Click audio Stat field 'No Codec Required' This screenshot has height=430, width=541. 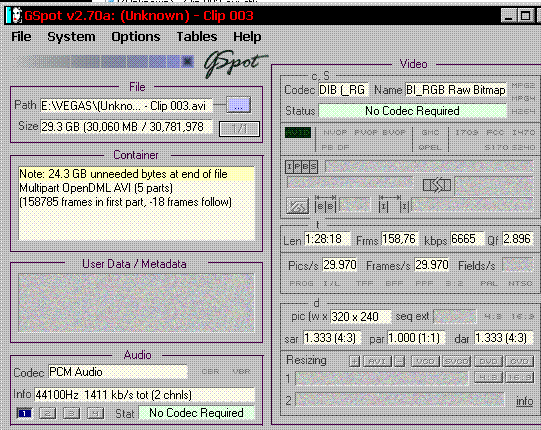point(196,413)
